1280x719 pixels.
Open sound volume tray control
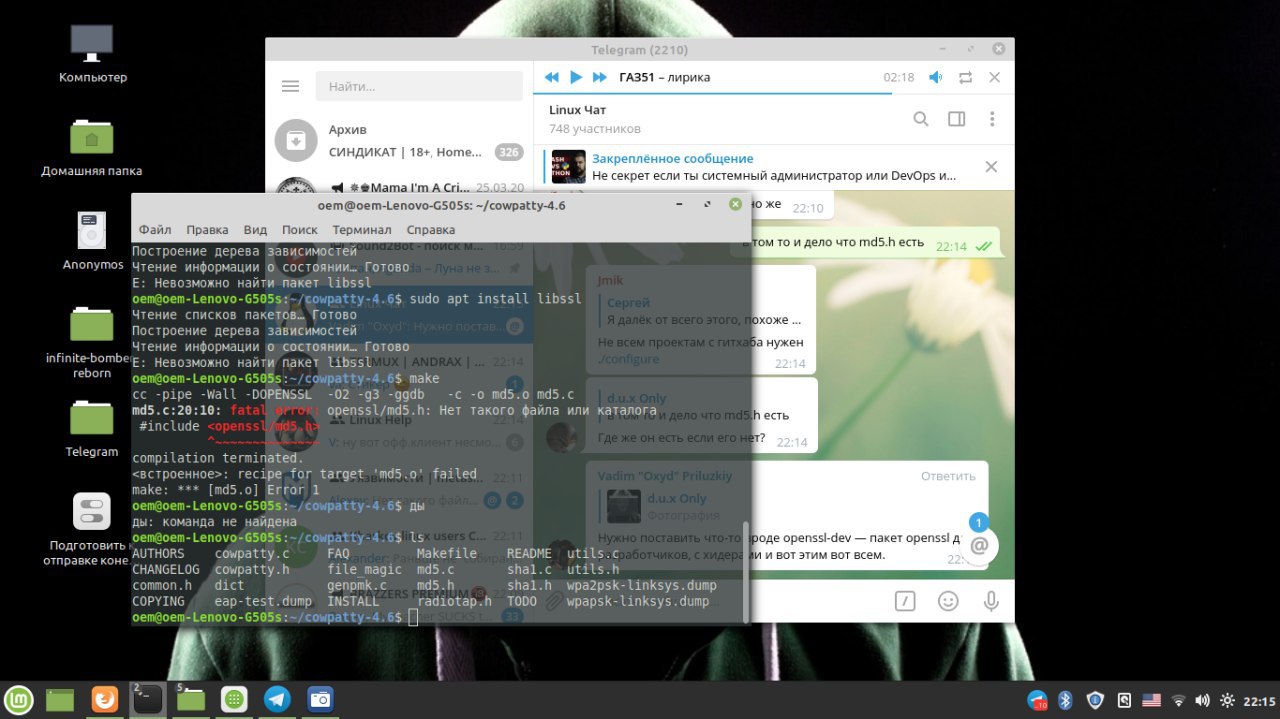click(x=1202, y=700)
